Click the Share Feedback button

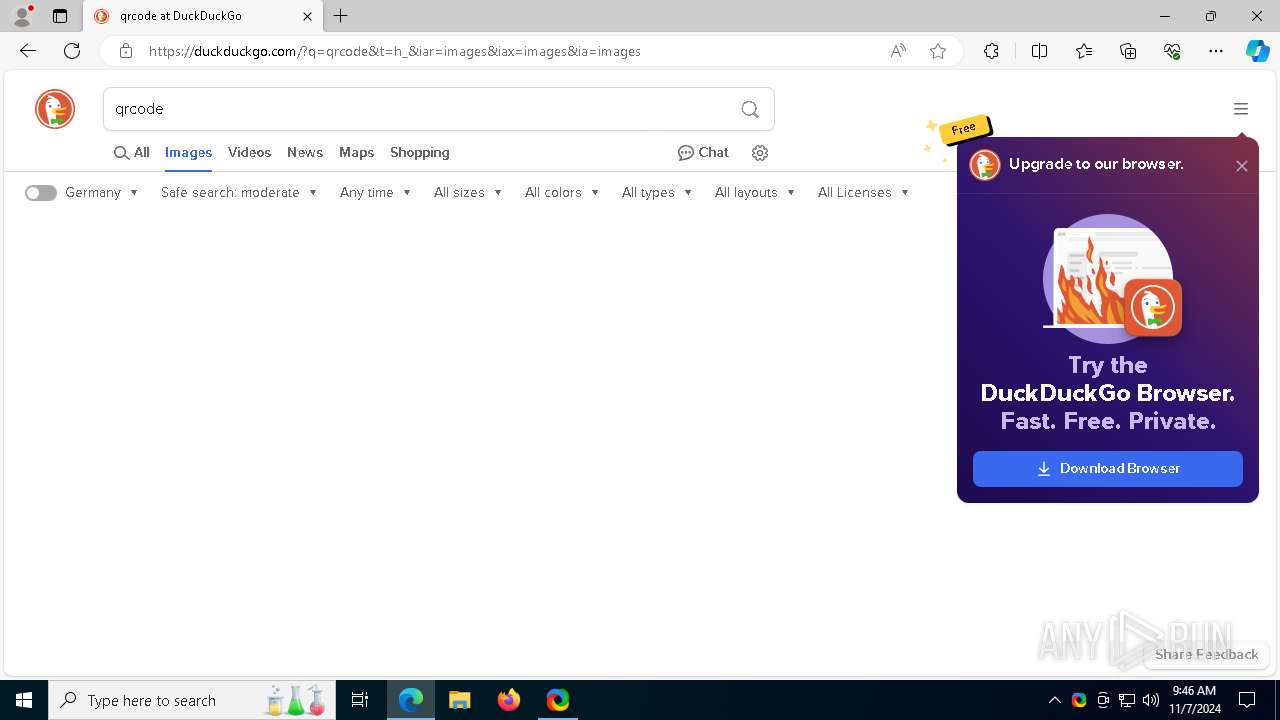pyautogui.click(x=1207, y=654)
